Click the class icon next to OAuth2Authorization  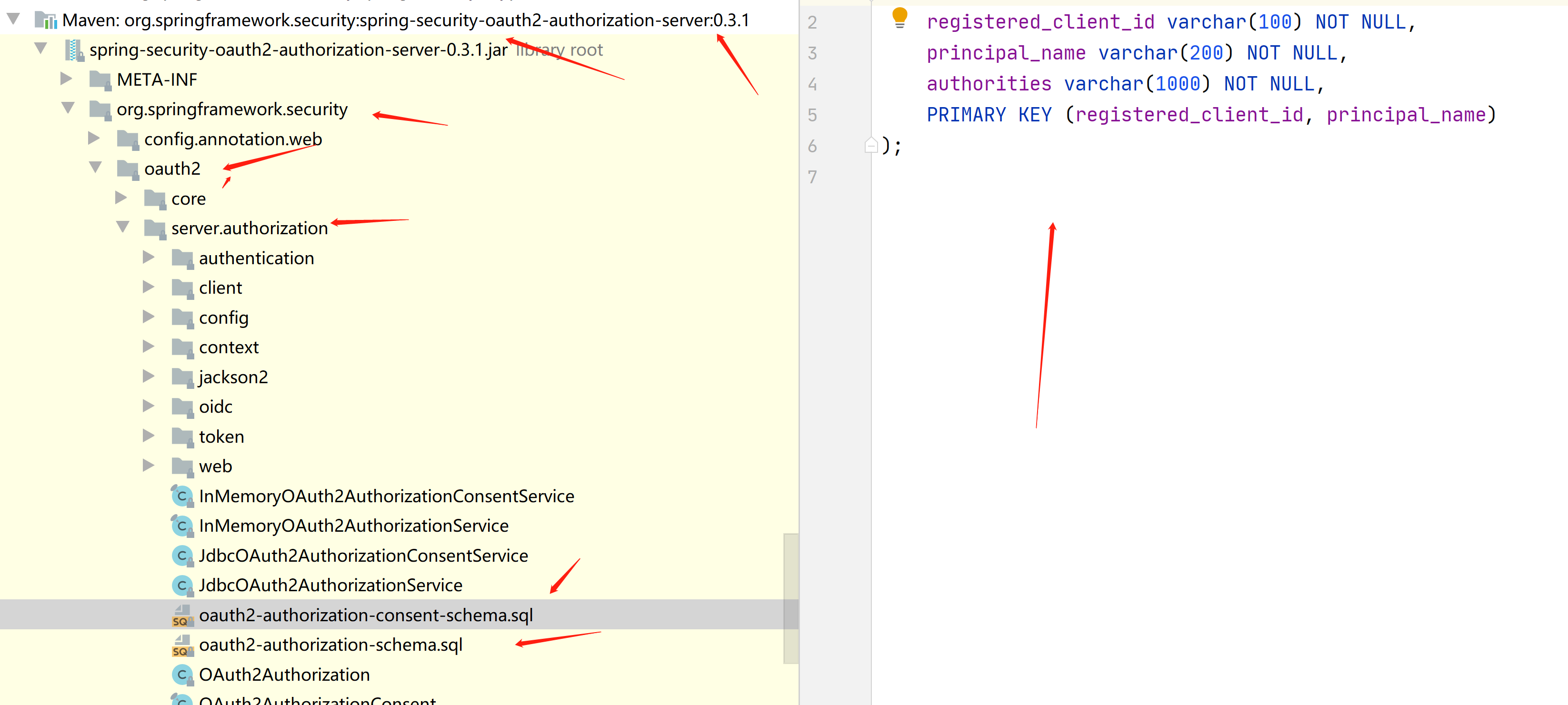tap(181, 675)
